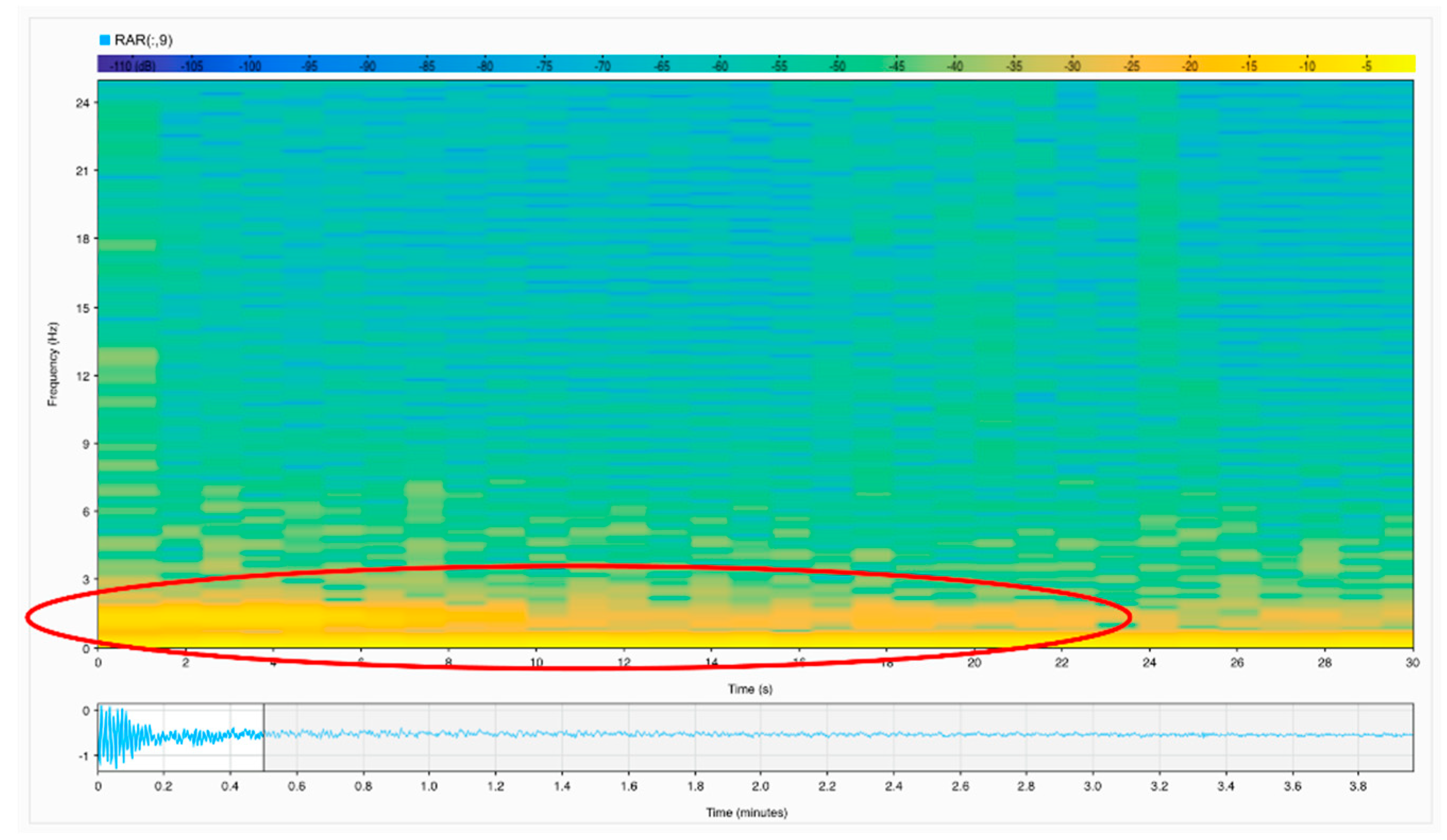Click the right tip of red ellipse annotation

1129,617
